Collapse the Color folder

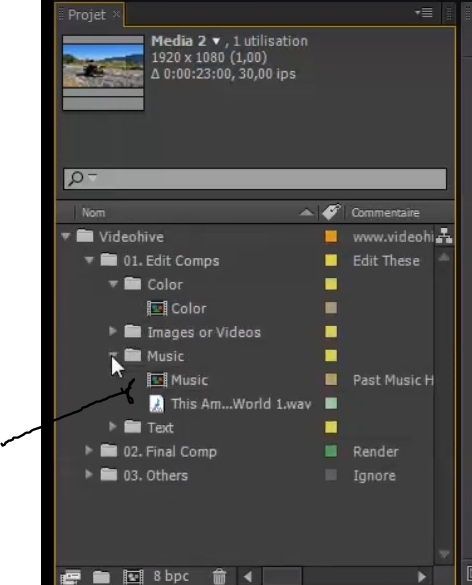tap(113, 284)
